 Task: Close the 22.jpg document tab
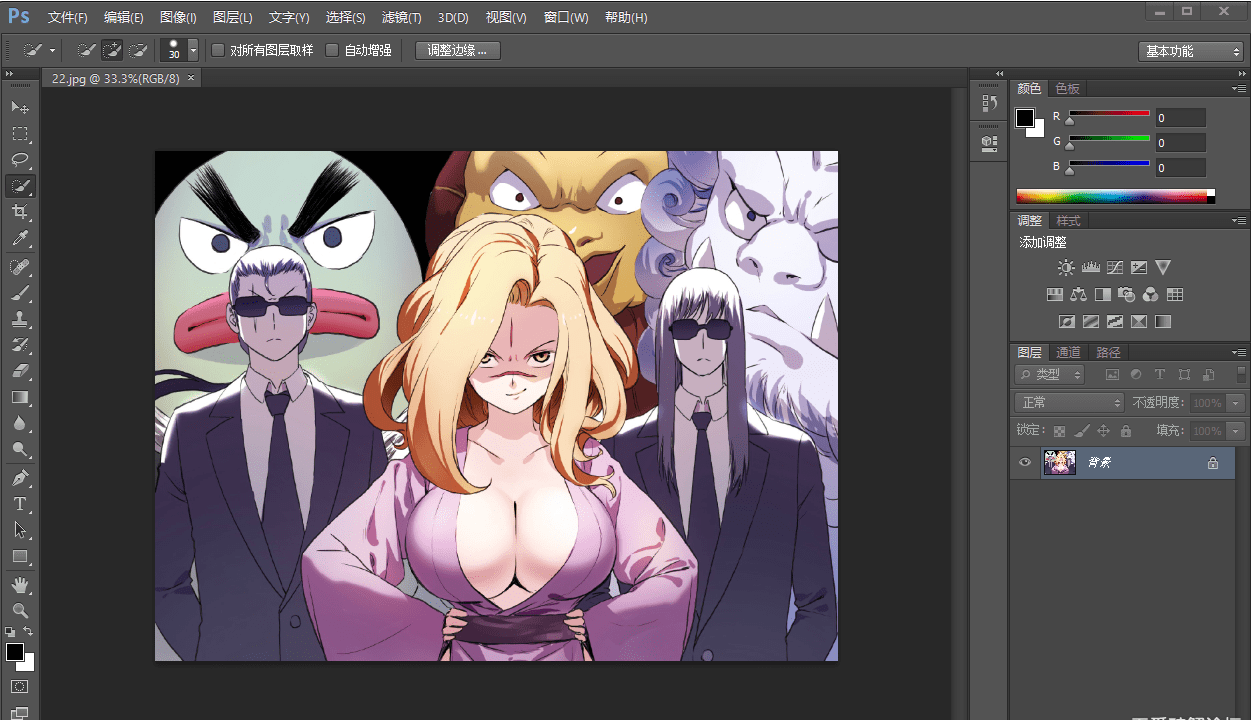191,77
